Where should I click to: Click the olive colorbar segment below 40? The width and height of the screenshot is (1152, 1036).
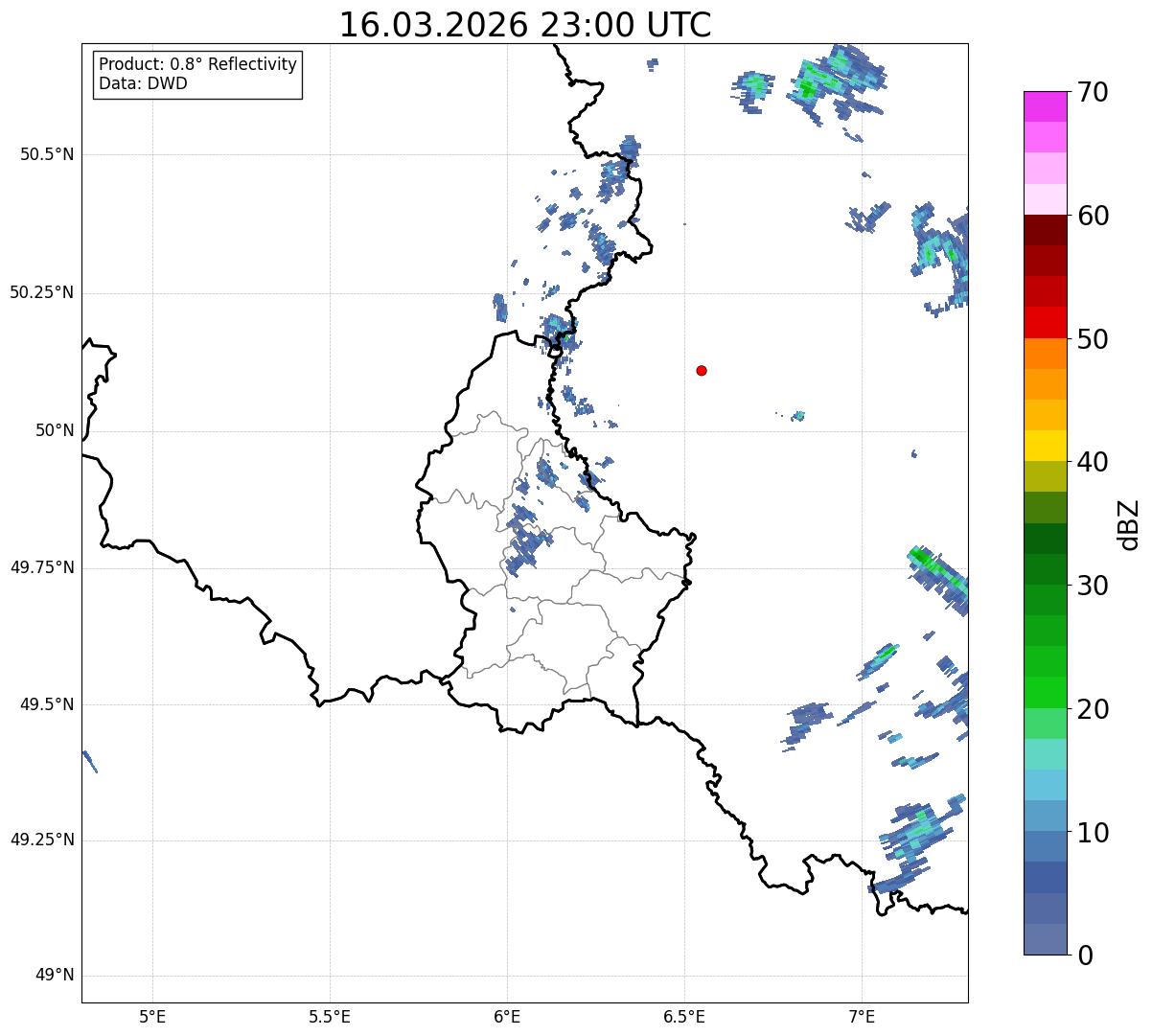(x=1045, y=477)
